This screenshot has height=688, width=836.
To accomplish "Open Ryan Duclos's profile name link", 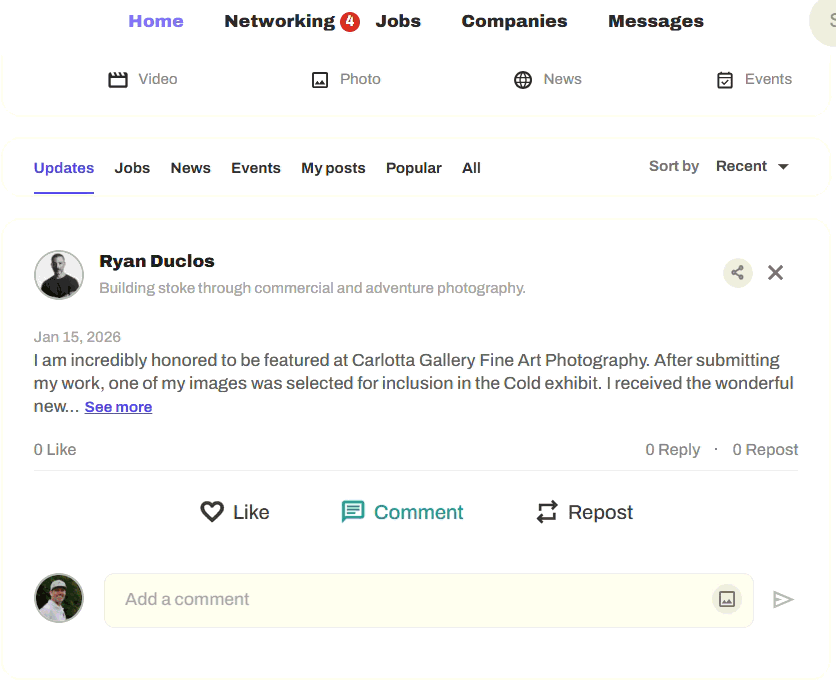I will (157, 261).
